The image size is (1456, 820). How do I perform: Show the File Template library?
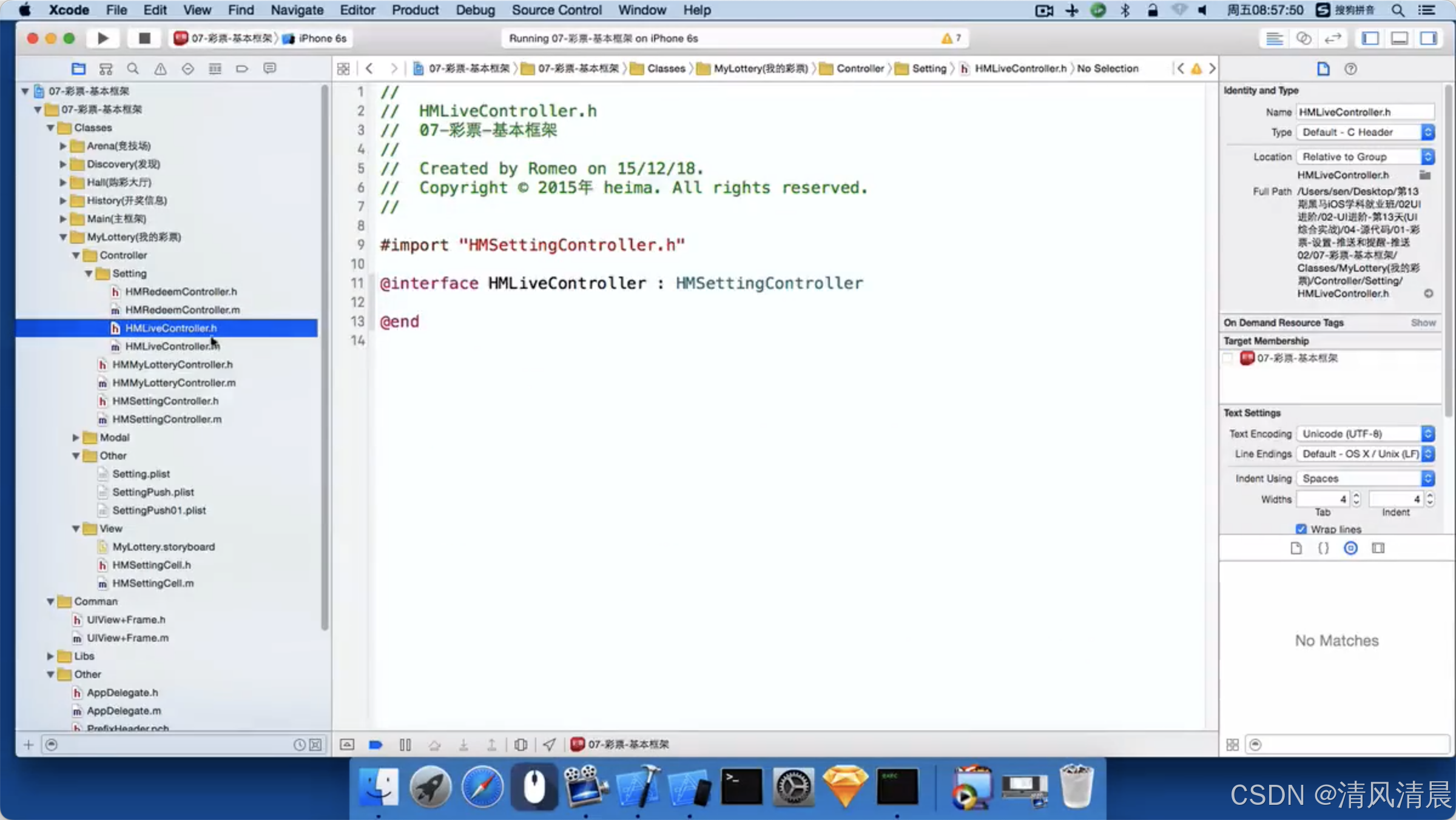click(1296, 548)
